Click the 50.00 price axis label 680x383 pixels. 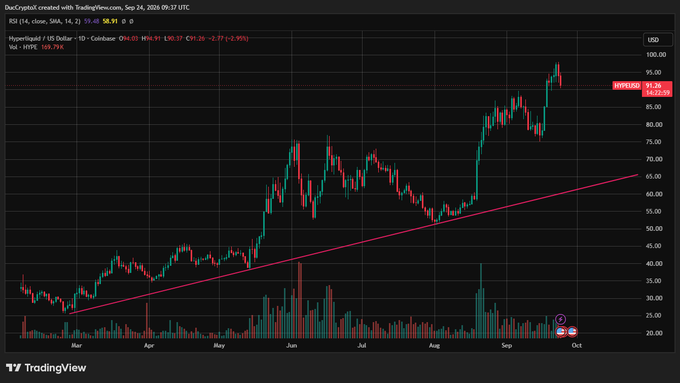point(654,229)
